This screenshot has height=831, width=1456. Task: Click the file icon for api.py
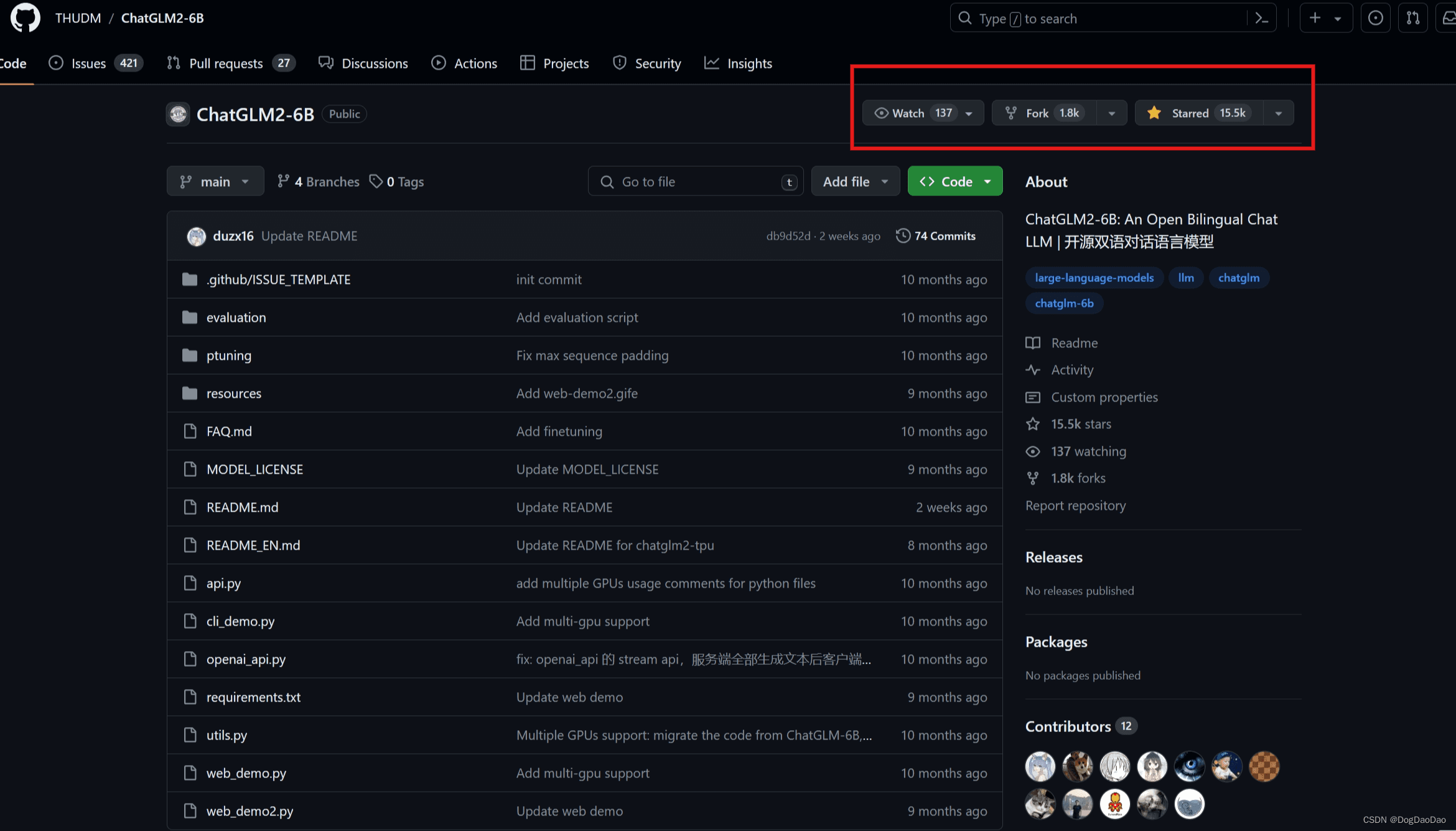pyautogui.click(x=190, y=583)
